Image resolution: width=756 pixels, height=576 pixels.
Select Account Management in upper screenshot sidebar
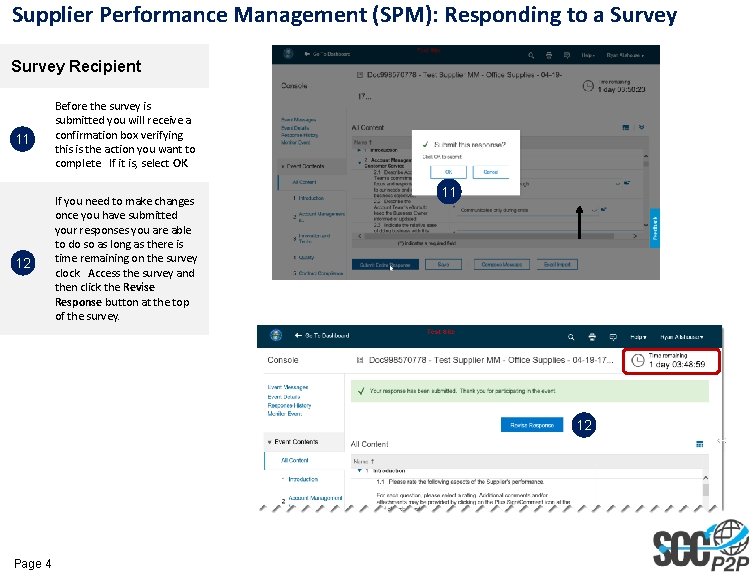click(x=322, y=216)
